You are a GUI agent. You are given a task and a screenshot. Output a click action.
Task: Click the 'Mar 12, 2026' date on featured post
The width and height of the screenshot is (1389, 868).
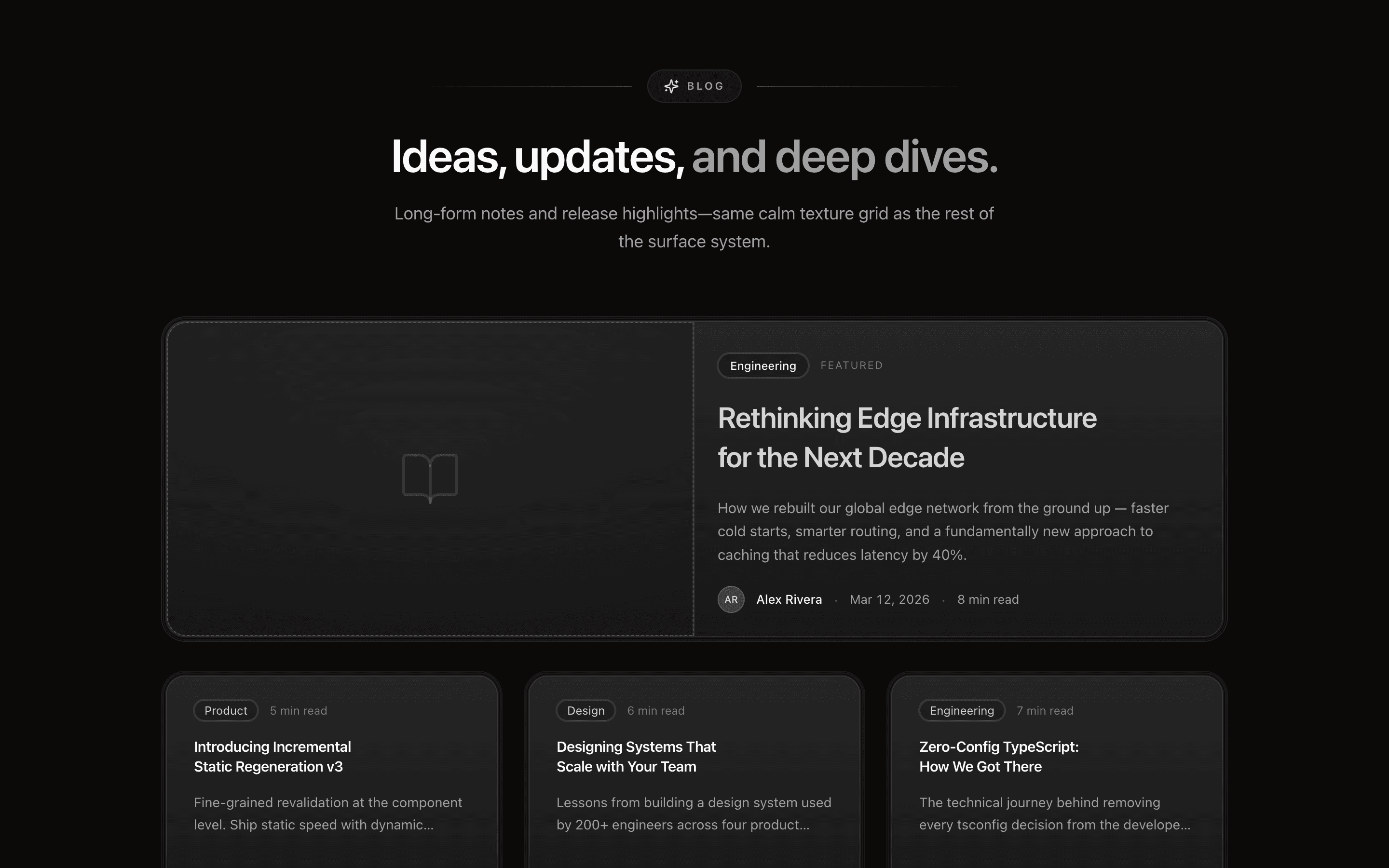tap(889, 599)
